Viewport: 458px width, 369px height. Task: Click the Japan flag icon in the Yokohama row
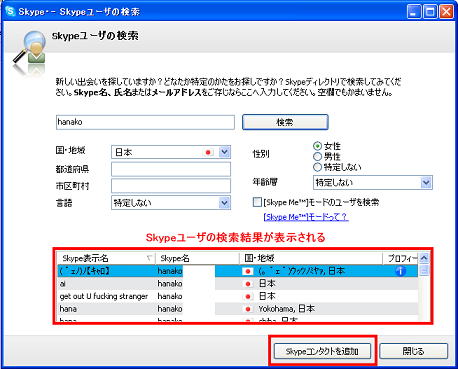[247, 309]
